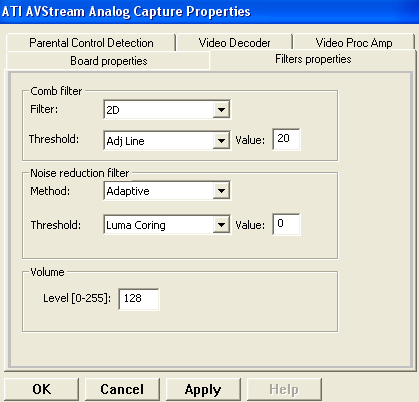
Task: Open the Adj Line threshold dropdown arrow
Action: click(221, 141)
